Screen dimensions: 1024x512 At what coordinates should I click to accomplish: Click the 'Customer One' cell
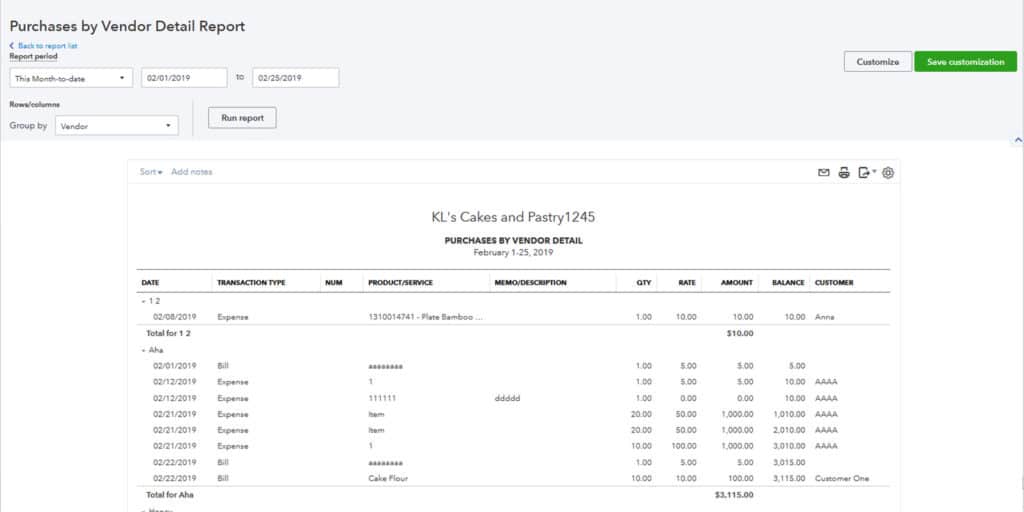pos(842,478)
